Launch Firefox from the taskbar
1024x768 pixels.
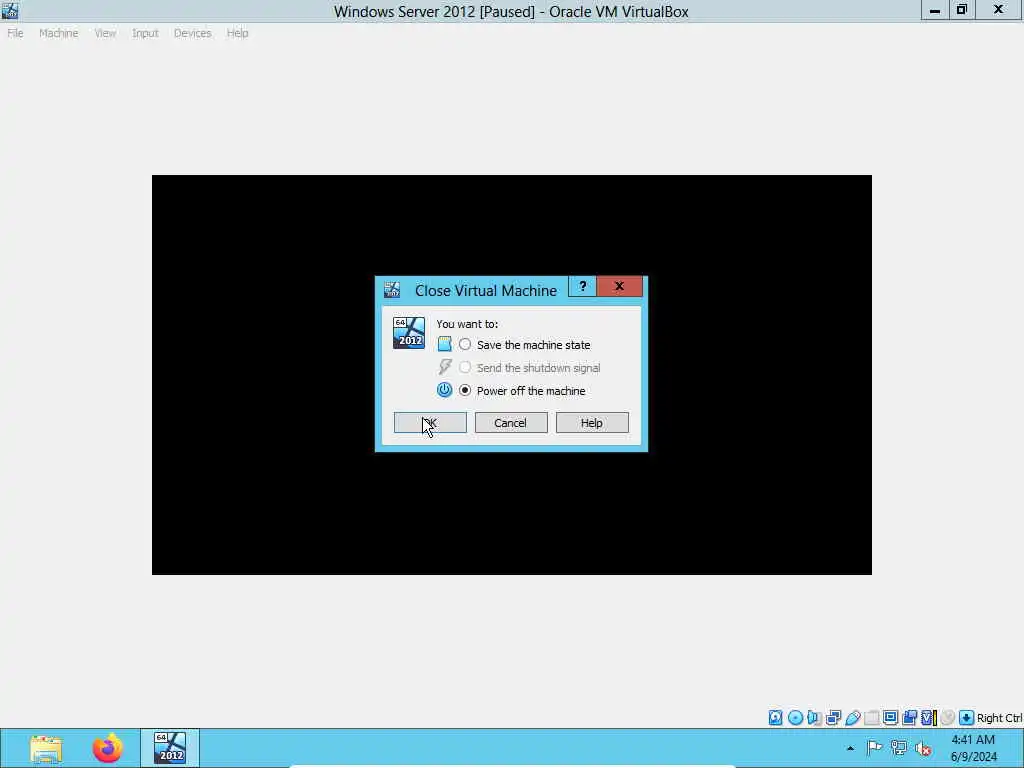pos(107,748)
